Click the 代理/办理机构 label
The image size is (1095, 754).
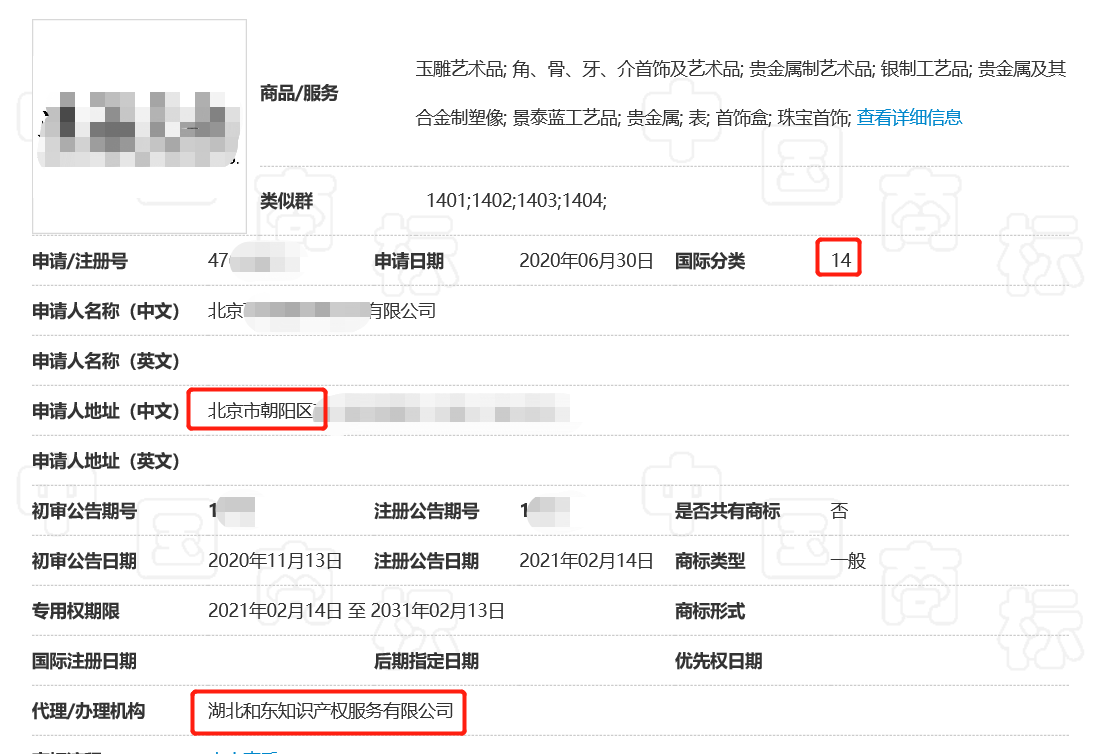[89, 711]
